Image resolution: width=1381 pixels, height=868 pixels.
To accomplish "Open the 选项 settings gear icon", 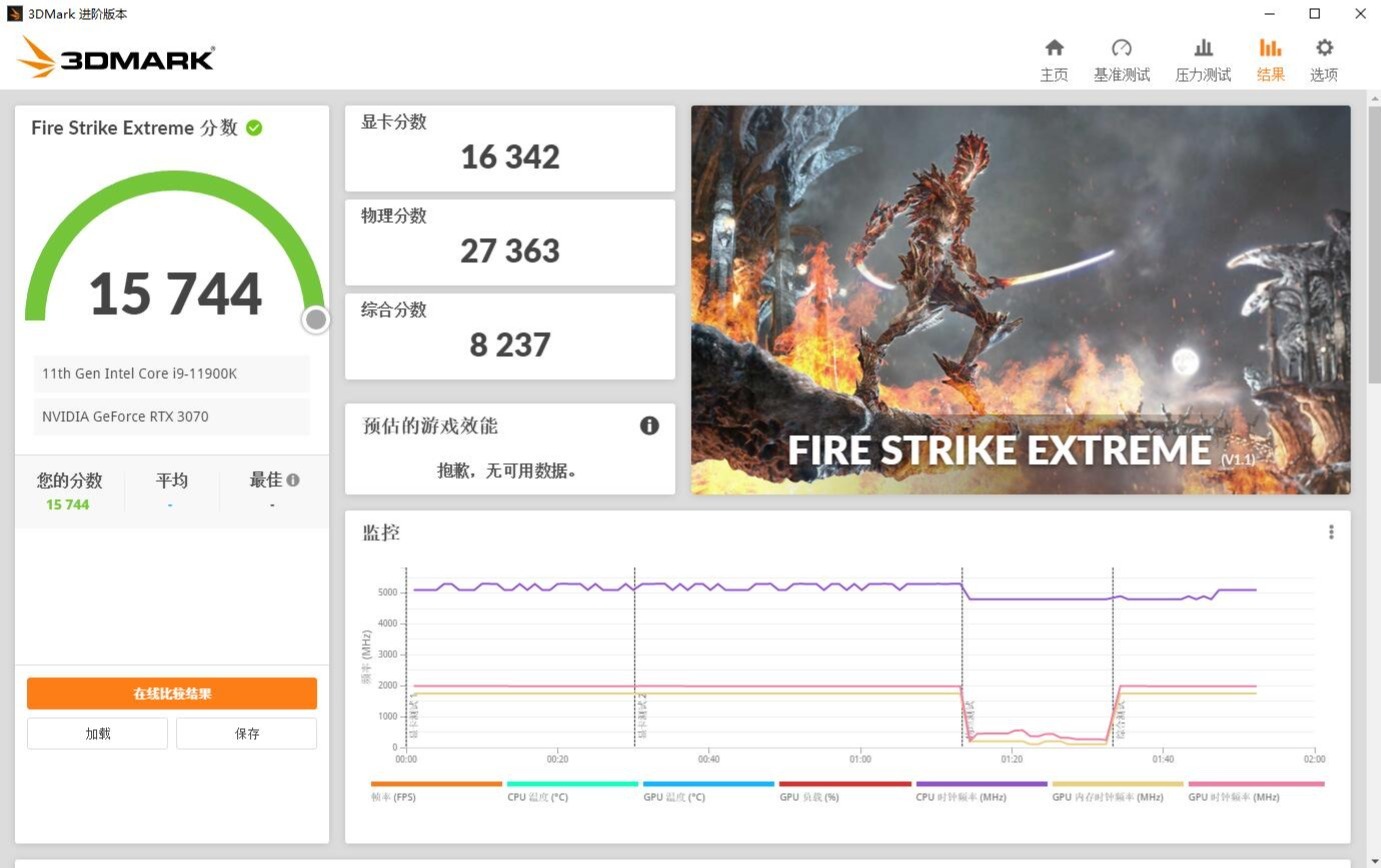I will click(x=1324, y=57).
